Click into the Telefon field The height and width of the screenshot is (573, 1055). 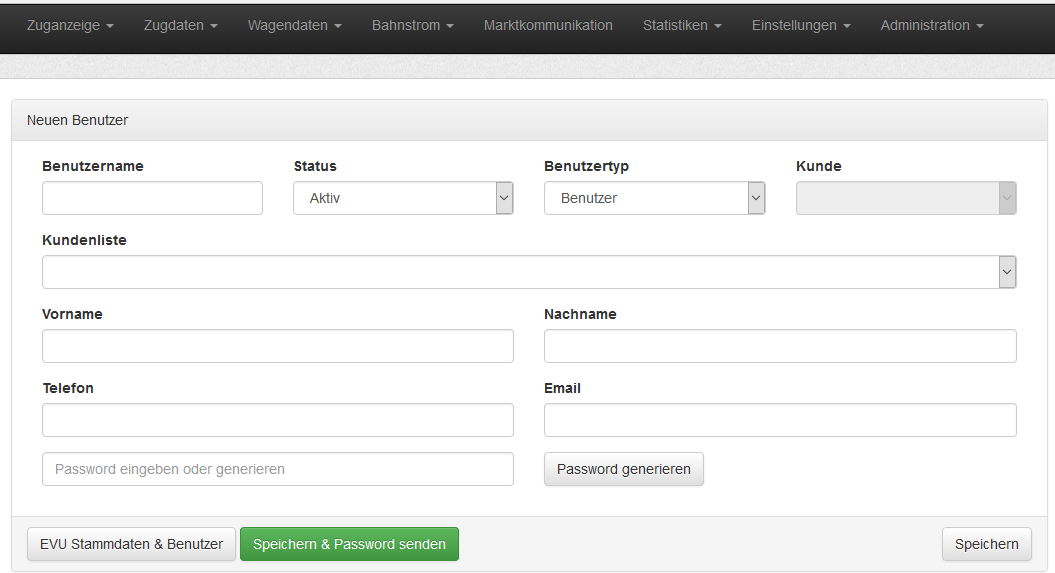pos(278,420)
